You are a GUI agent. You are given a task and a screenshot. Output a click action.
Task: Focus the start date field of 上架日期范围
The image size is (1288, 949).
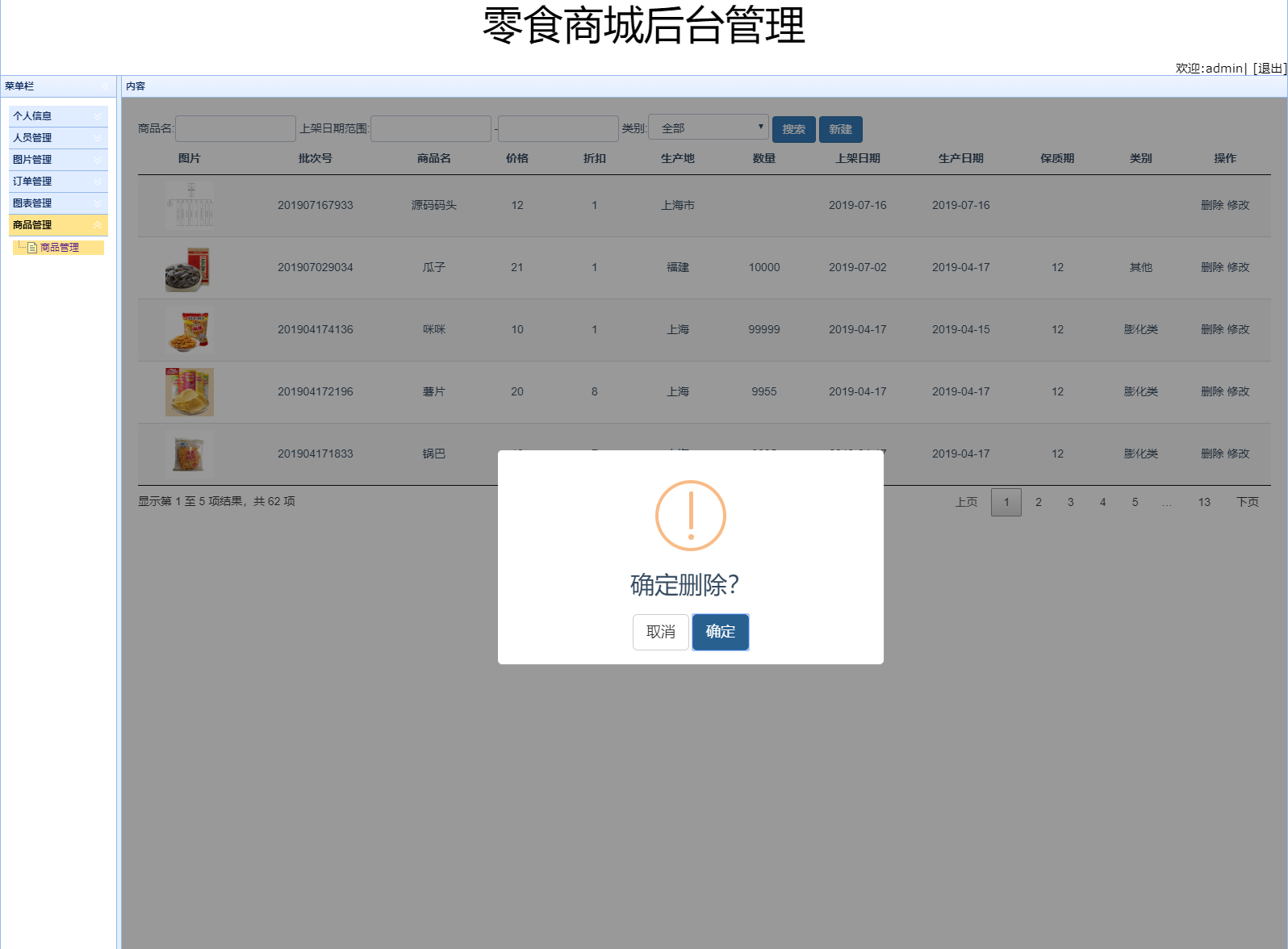pyautogui.click(x=431, y=129)
